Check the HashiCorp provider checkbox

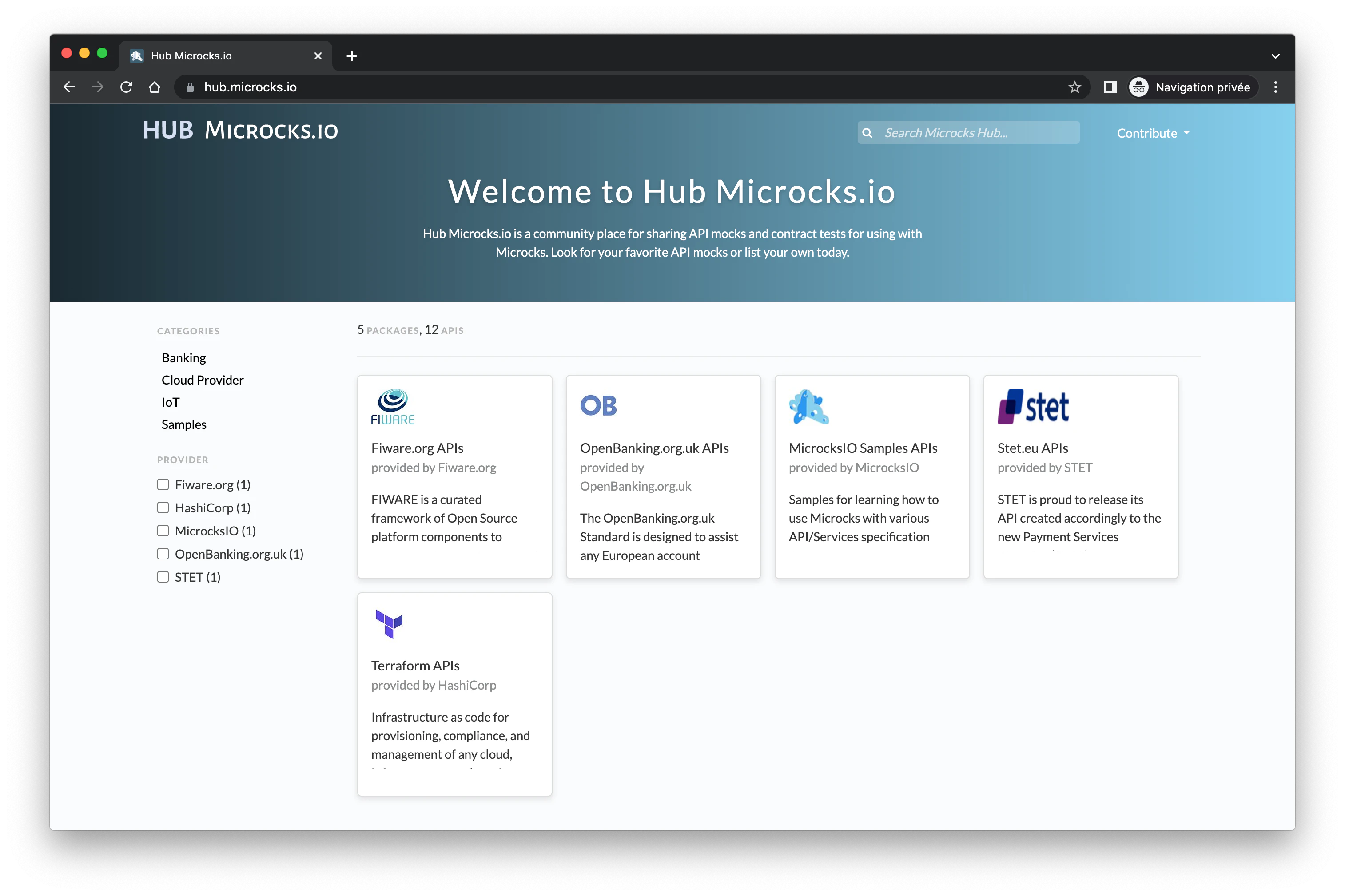click(163, 507)
